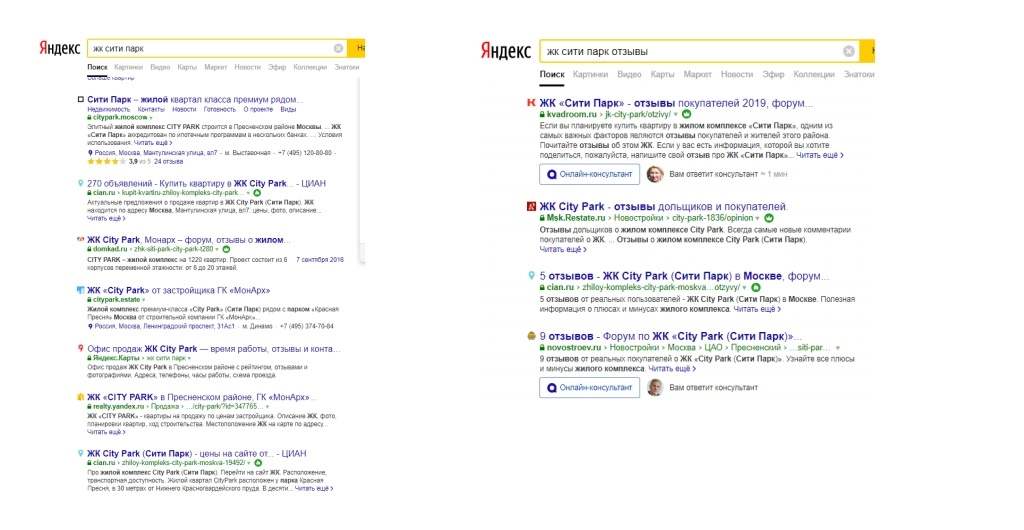Expand 'Читать ещё' under the kvadroom.ru snippet
Viewport: 1024px width, 530px height.
tap(820, 155)
